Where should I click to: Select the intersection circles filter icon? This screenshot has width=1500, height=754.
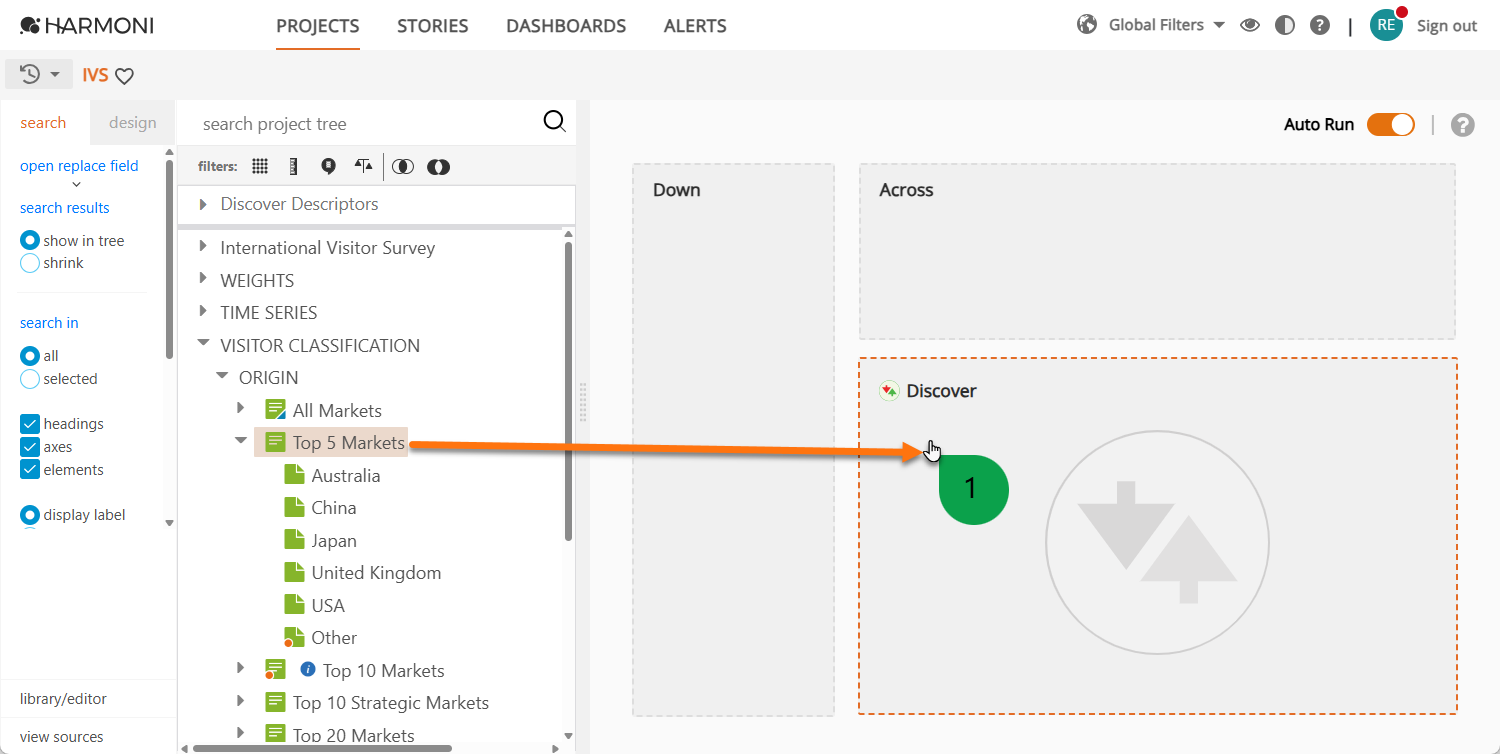(403, 167)
